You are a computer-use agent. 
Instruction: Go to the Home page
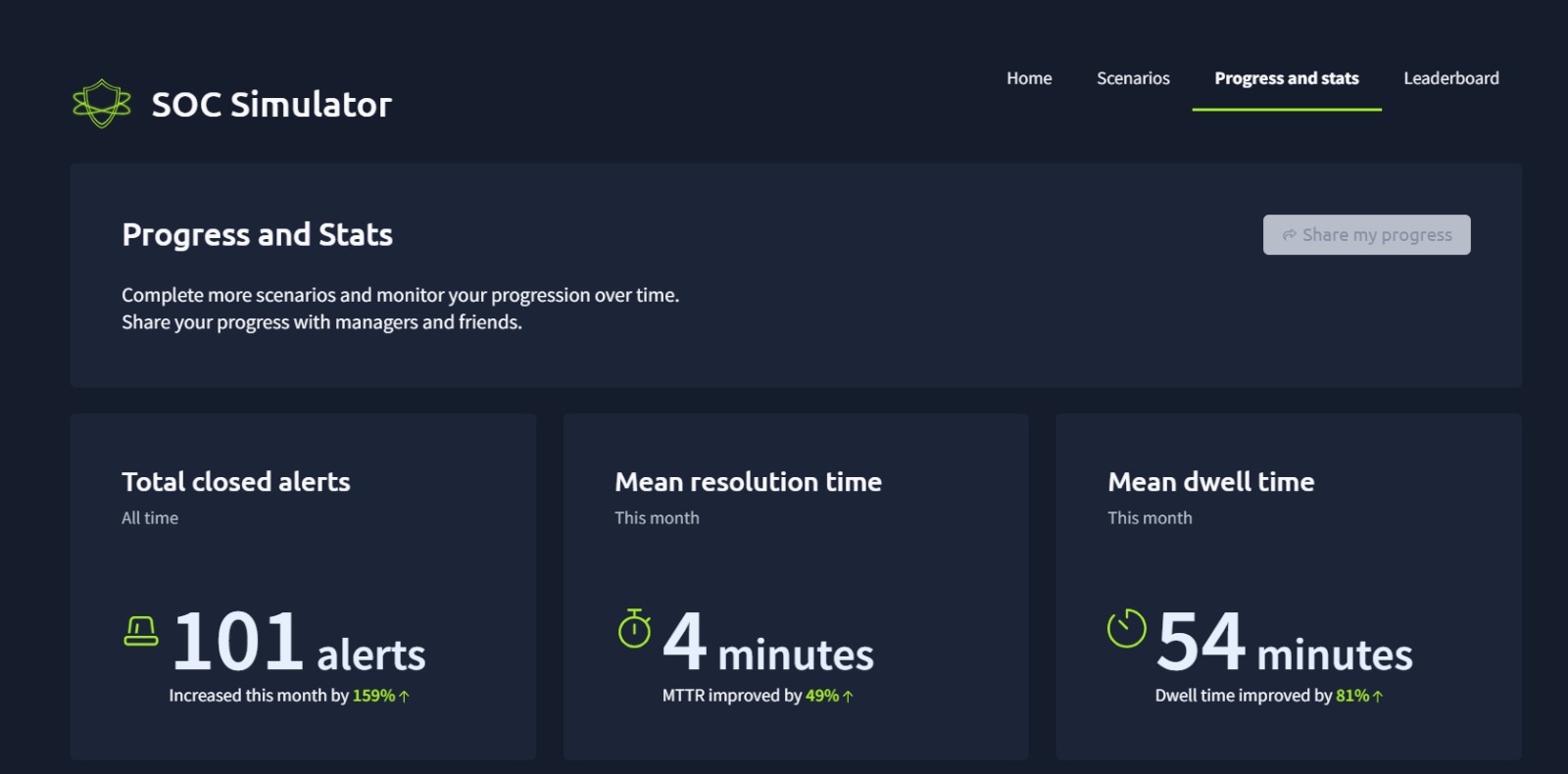click(1029, 78)
